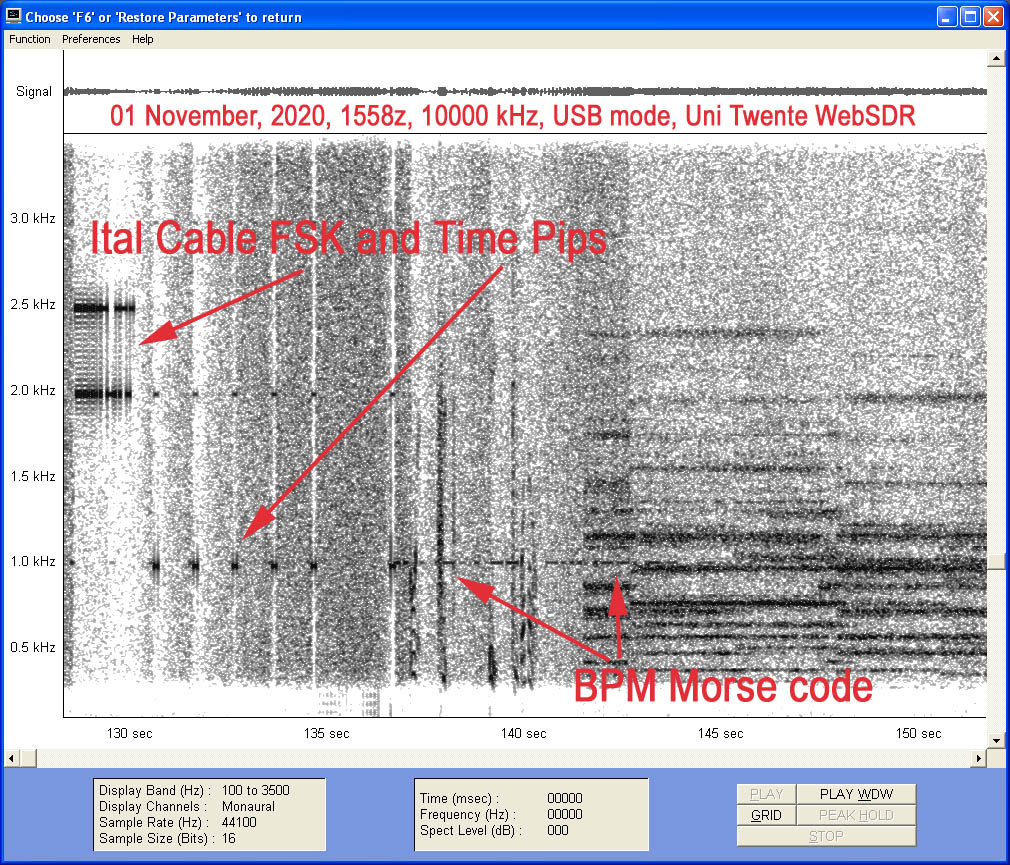
Task: Click the 145 sec time axis label
Action: tap(721, 733)
